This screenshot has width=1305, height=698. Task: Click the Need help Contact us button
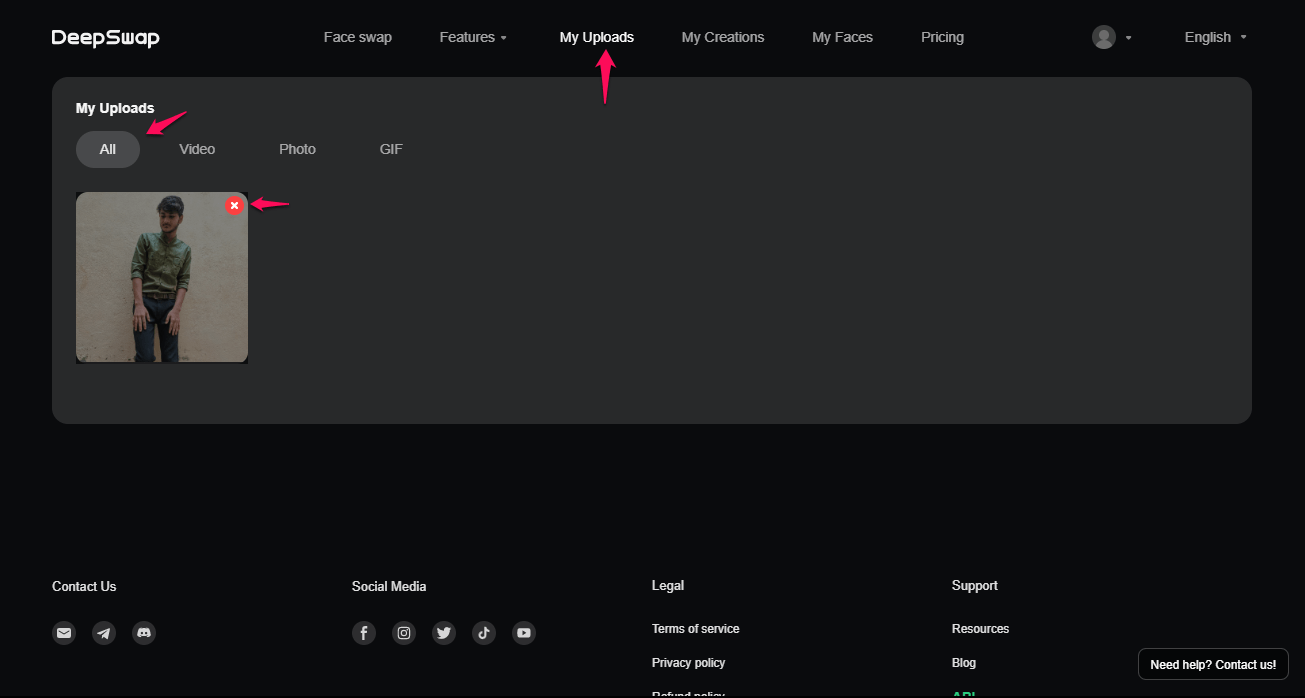click(1212, 663)
